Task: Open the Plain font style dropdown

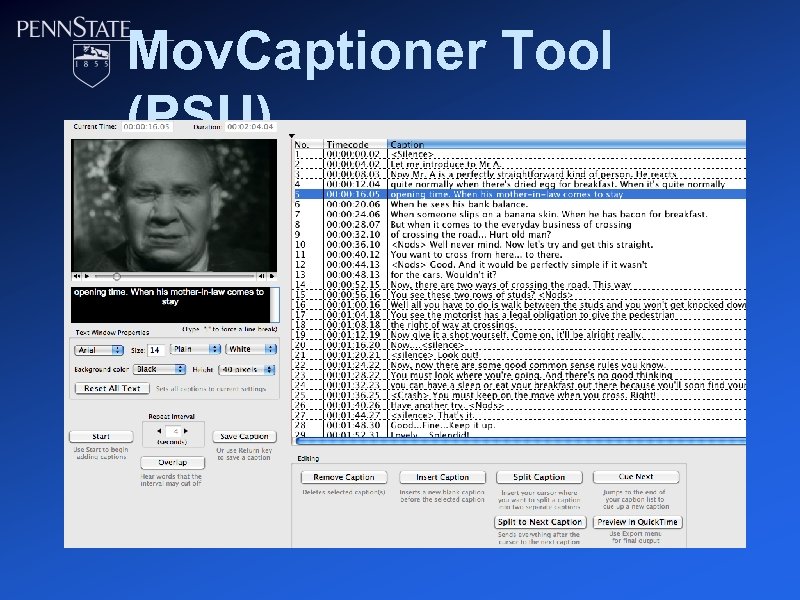Action: (x=195, y=349)
